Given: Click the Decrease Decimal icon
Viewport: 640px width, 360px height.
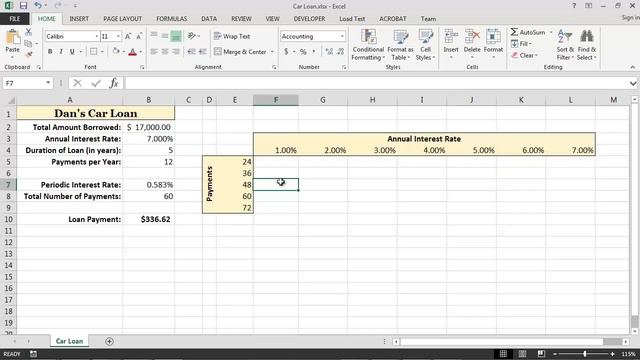Looking at the screenshot, I should click(x=340, y=51).
